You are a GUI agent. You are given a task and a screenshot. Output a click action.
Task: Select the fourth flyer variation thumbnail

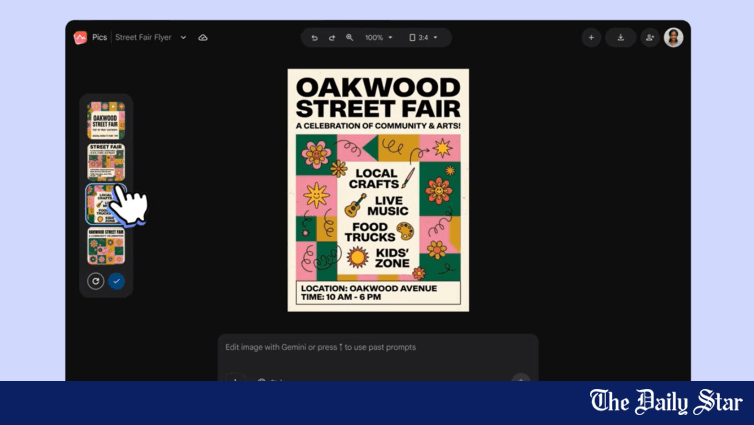(x=106, y=246)
